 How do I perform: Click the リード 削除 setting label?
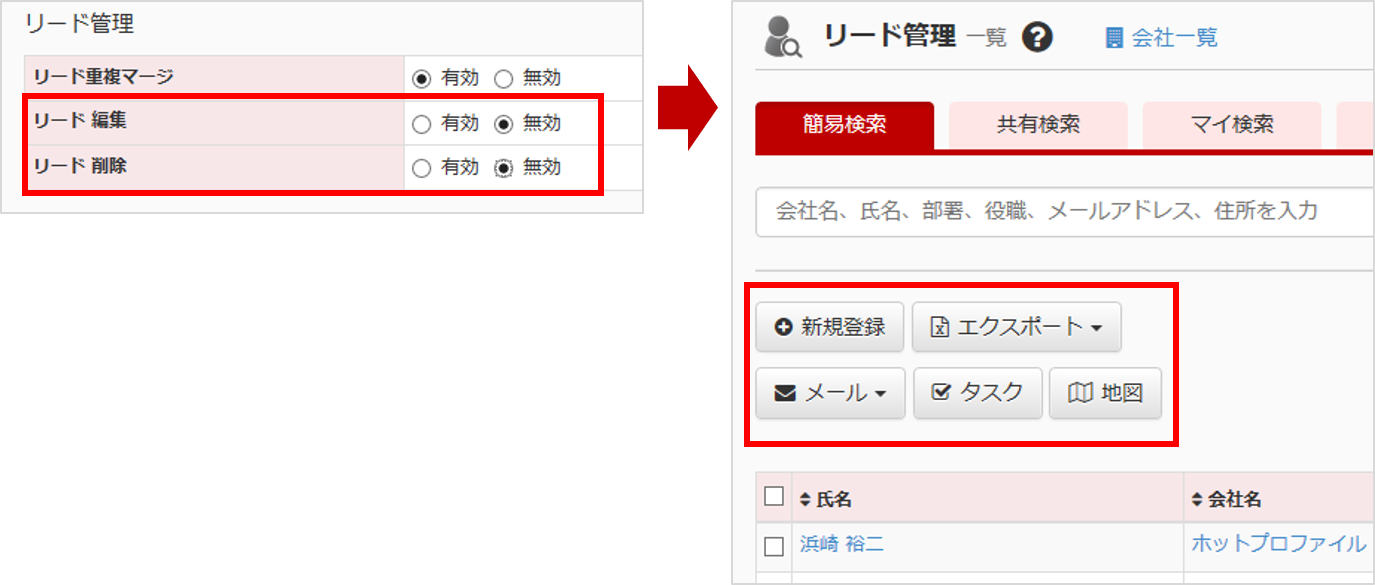tap(80, 166)
